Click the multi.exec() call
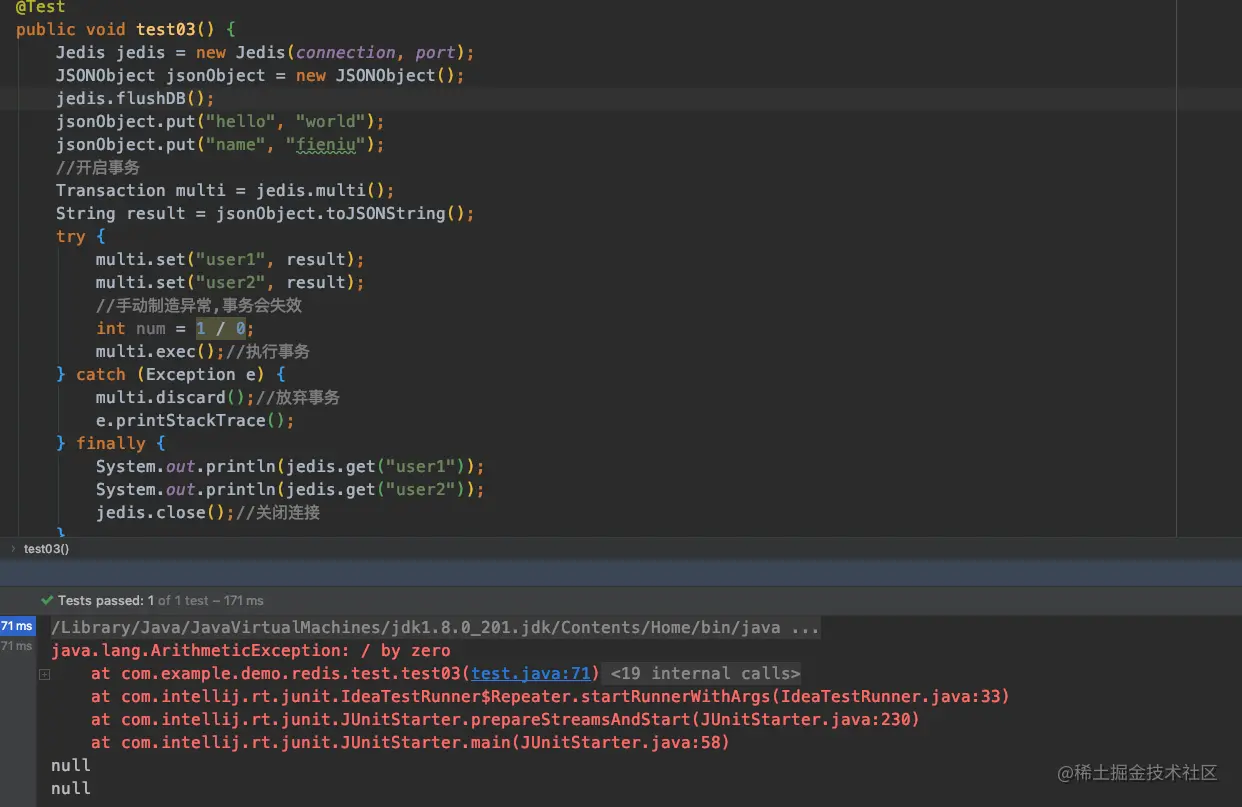Viewport: 1242px width, 807px height. pos(160,351)
